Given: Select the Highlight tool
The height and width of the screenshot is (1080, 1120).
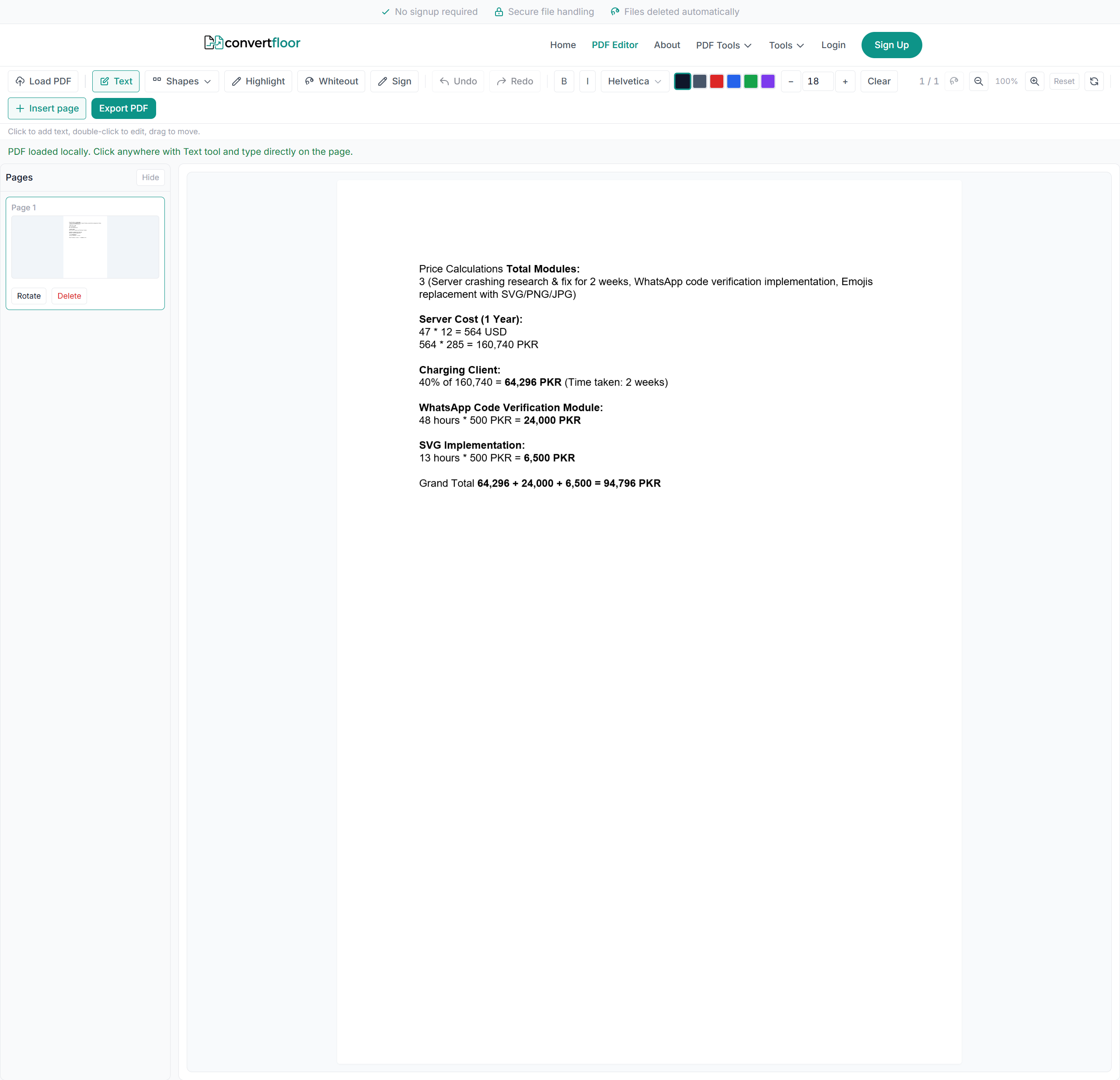Looking at the screenshot, I should [258, 81].
